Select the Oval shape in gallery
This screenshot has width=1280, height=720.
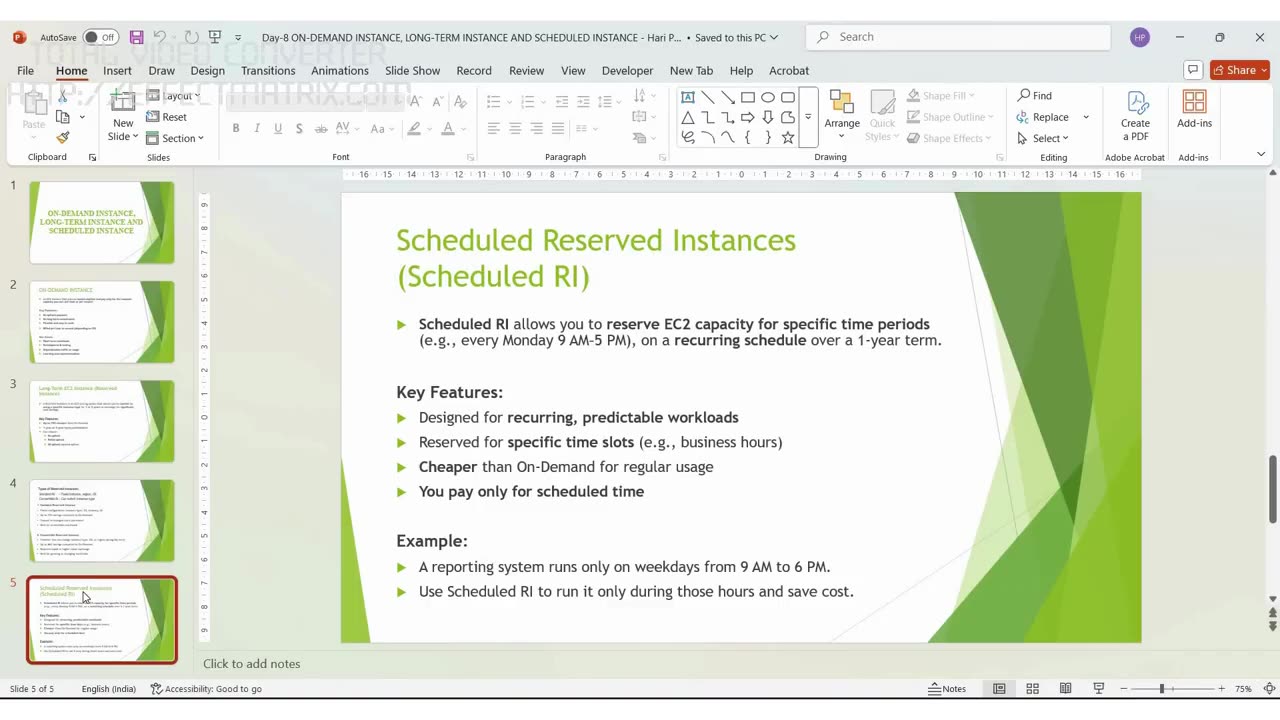point(768,97)
